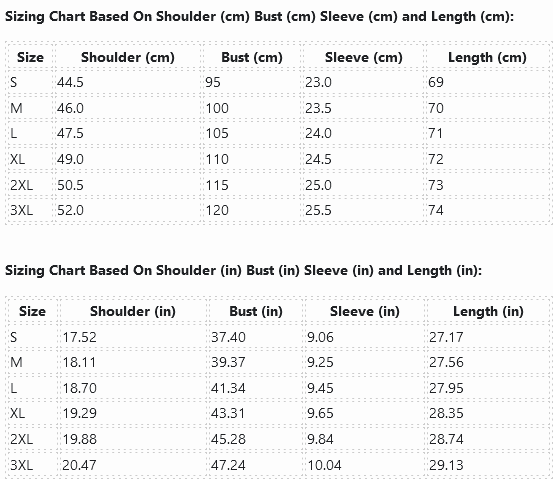The height and width of the screenshot is (479, 553).
Task: Click the Bust (in) column header
Action: pyautogui.click(x=256, y=311)
